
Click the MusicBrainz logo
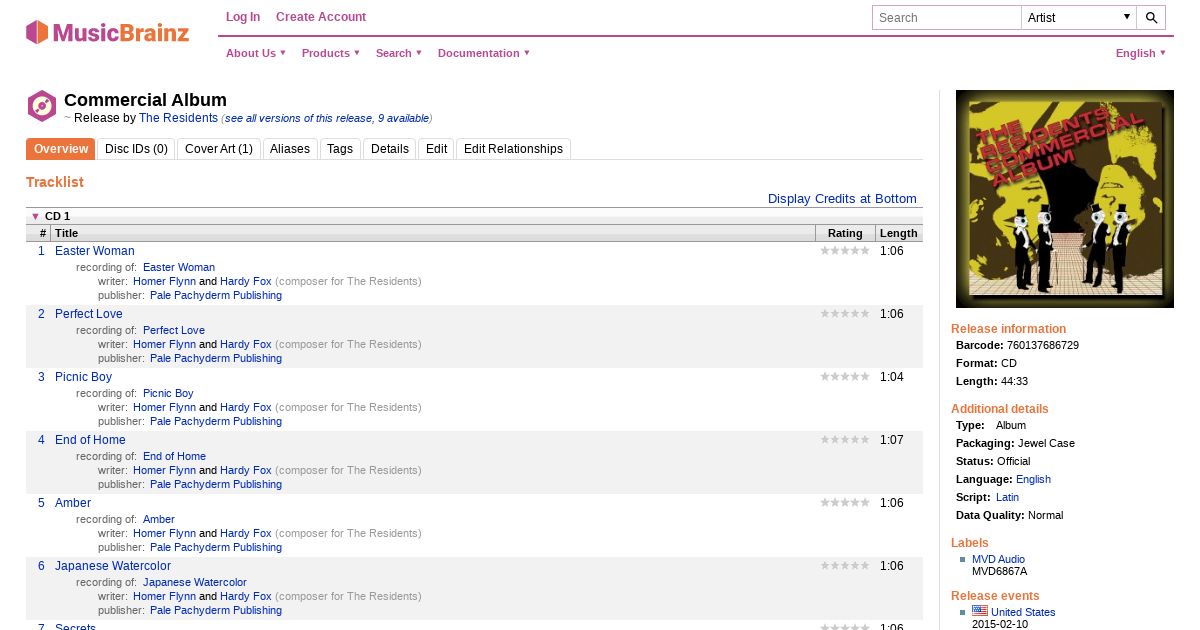(107, 32)
